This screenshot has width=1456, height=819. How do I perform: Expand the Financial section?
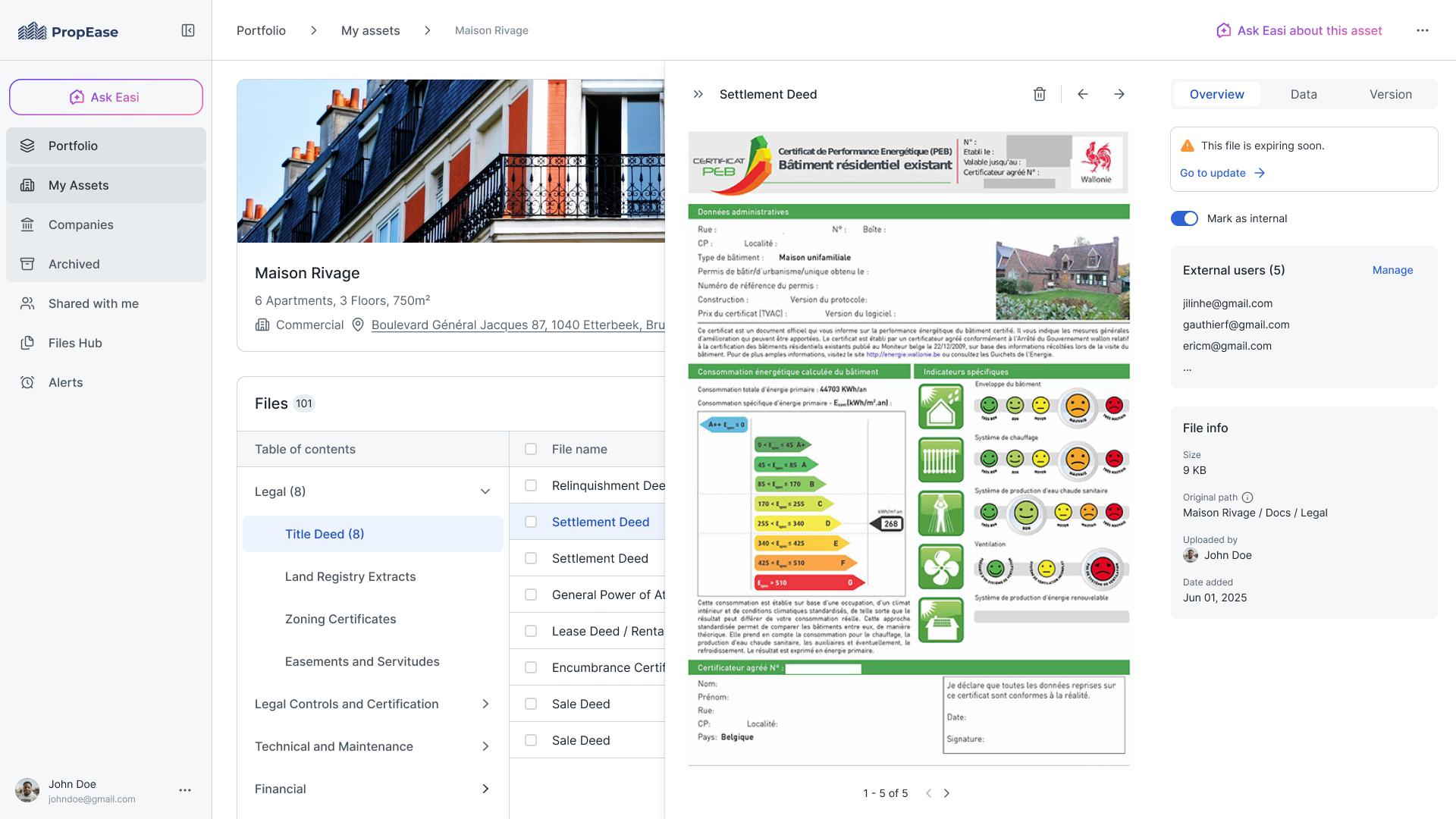coord(485,789)
